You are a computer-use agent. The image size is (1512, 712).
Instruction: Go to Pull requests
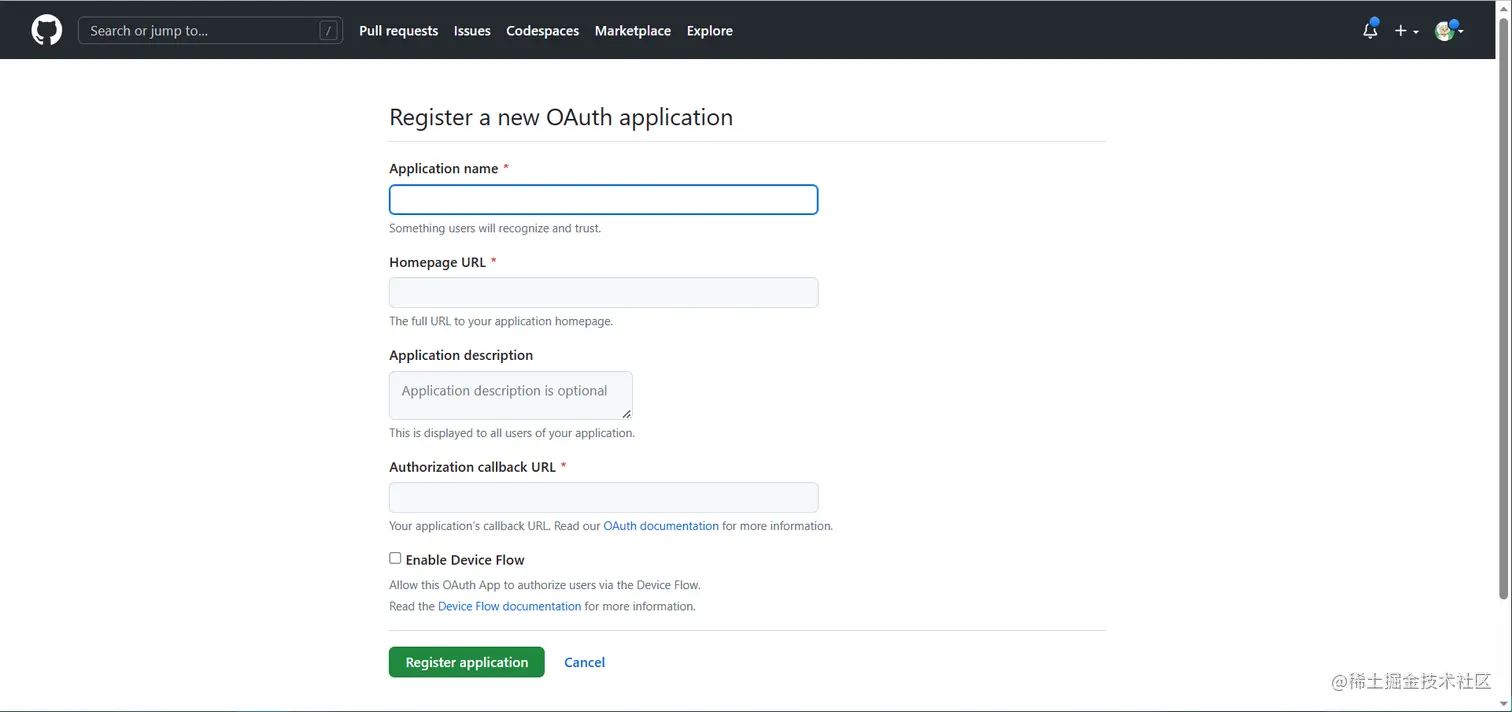tap(398, 31)
